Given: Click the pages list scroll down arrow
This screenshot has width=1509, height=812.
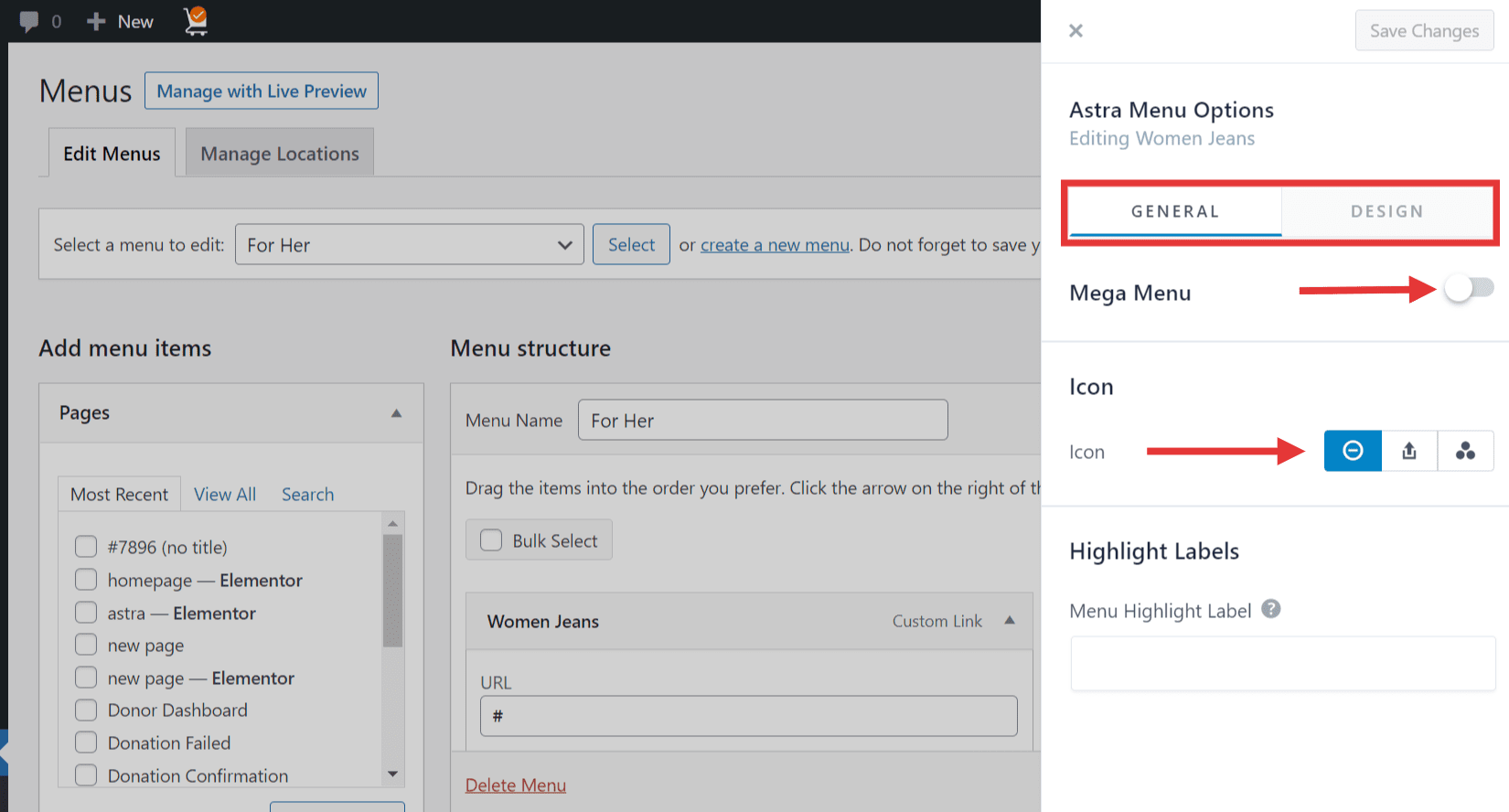Looking at the screenshot, I should 392,774.
